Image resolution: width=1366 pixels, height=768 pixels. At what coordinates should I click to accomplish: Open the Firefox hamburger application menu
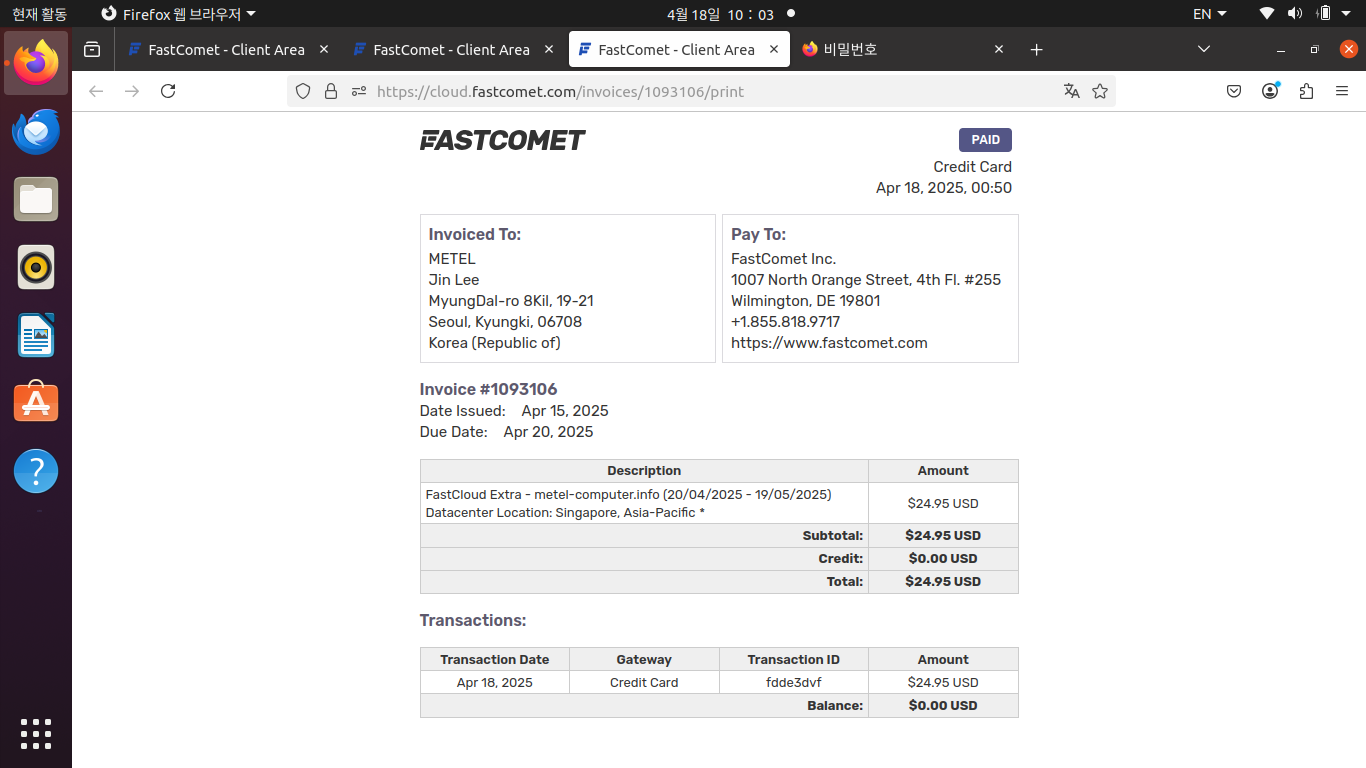pos(1342,91)
